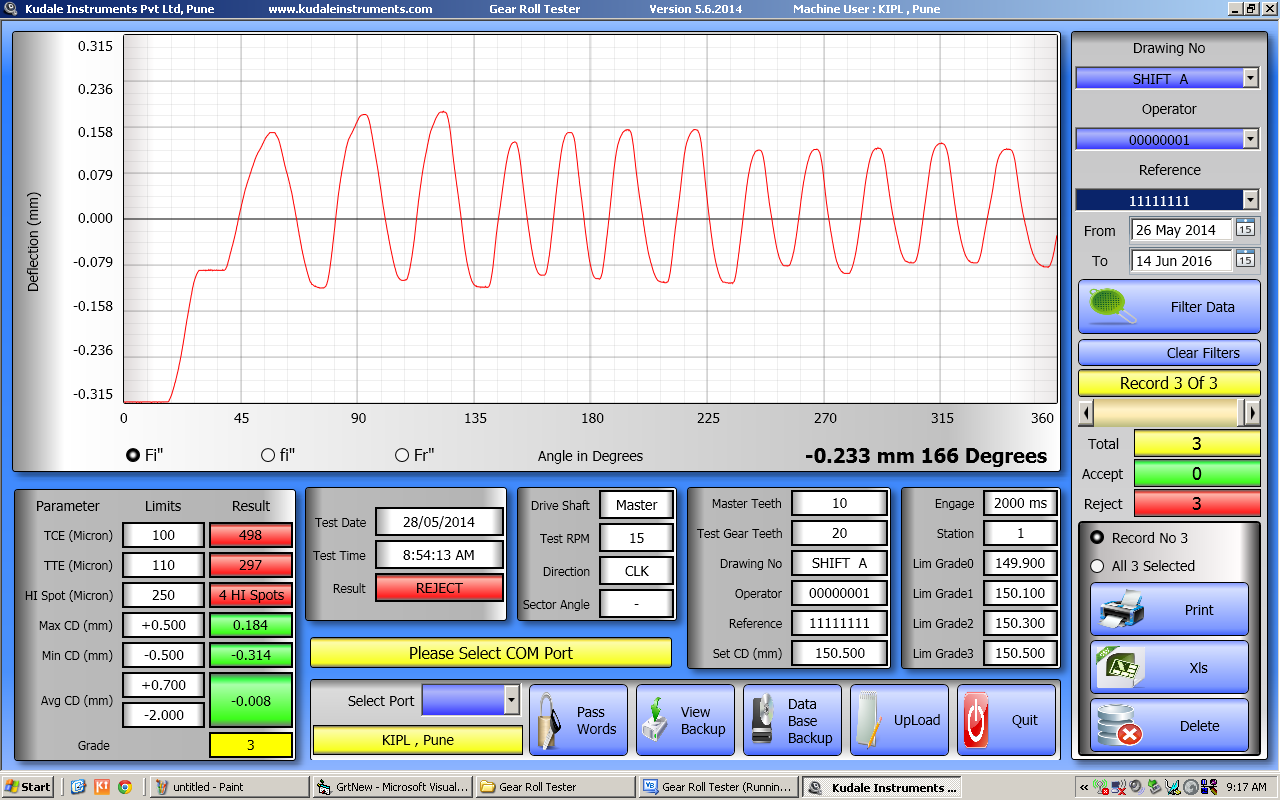1280x800 pixels.
Task: Click the printer icon on Print
Action: 1120,609
